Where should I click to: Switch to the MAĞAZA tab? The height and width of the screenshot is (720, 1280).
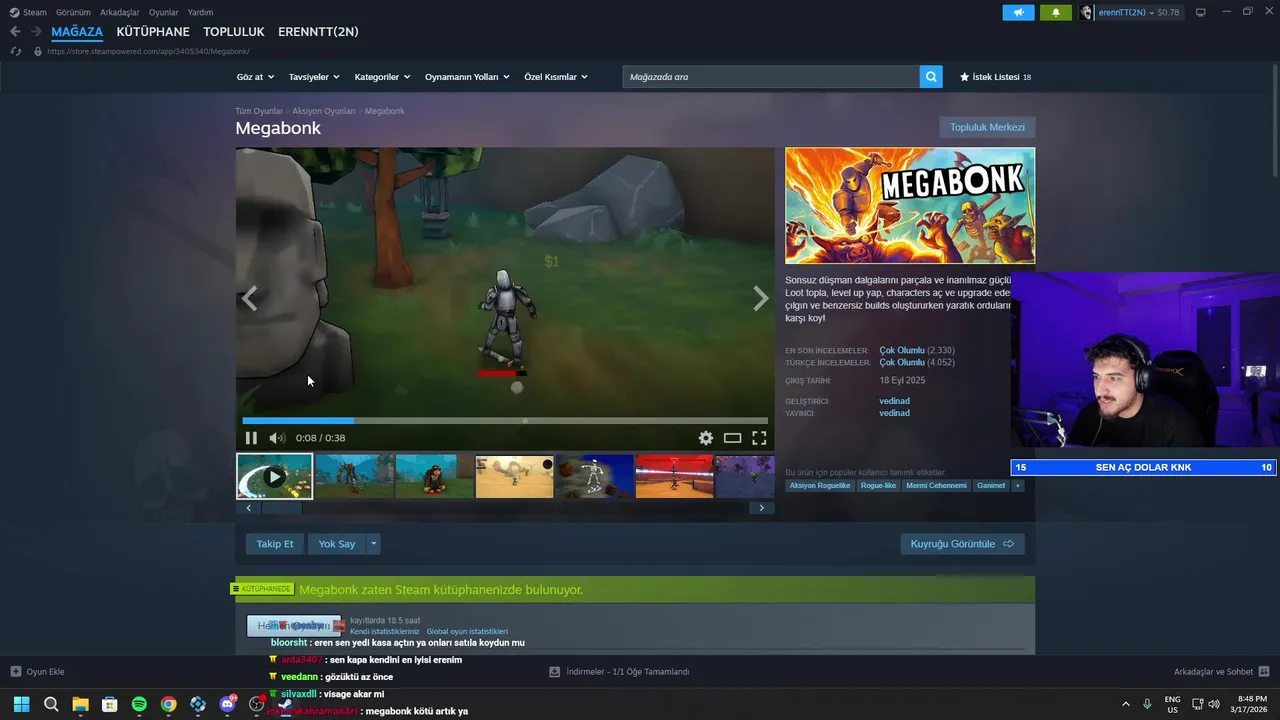77,32
